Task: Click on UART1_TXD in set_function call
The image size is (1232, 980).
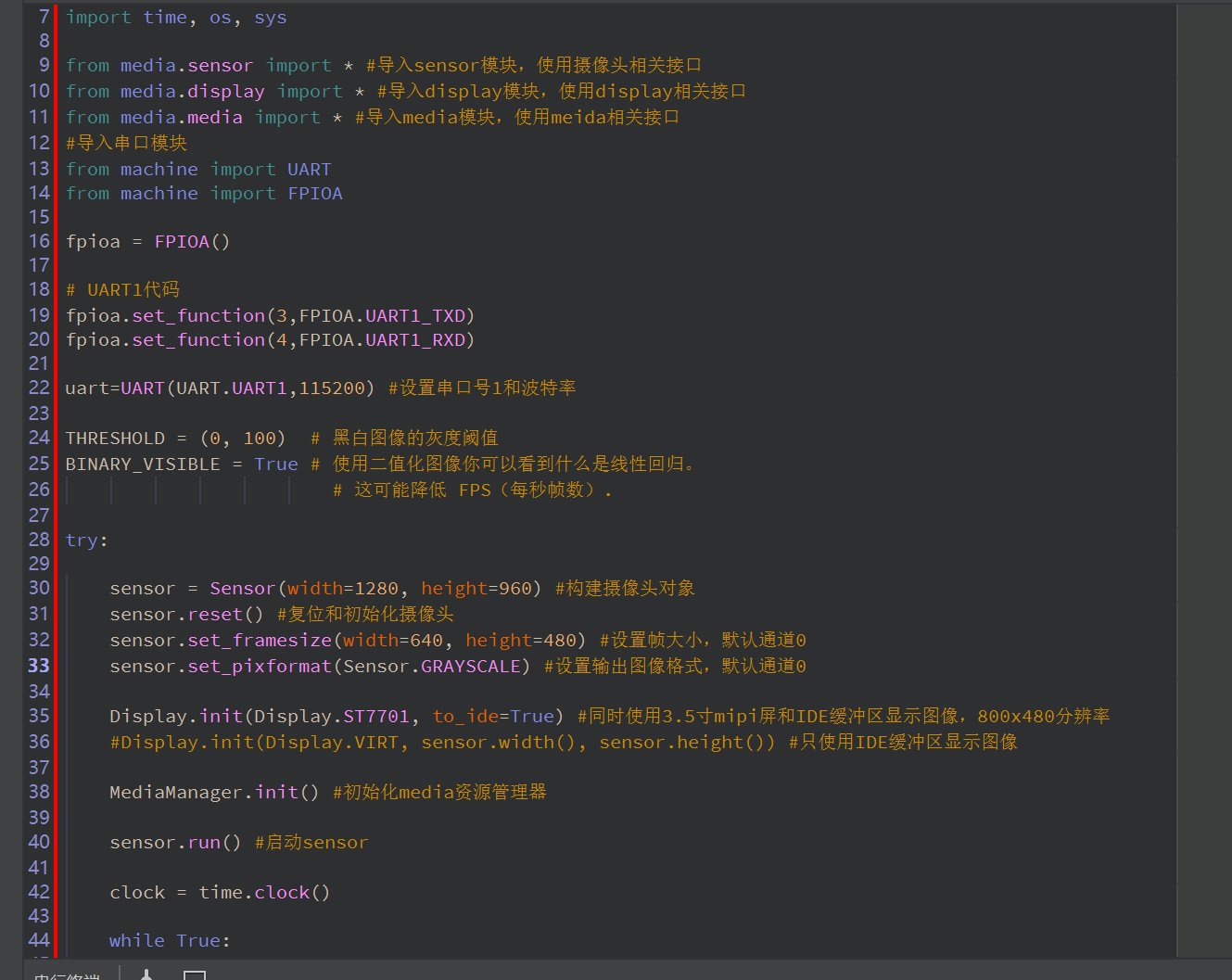Action: (415, 316)
